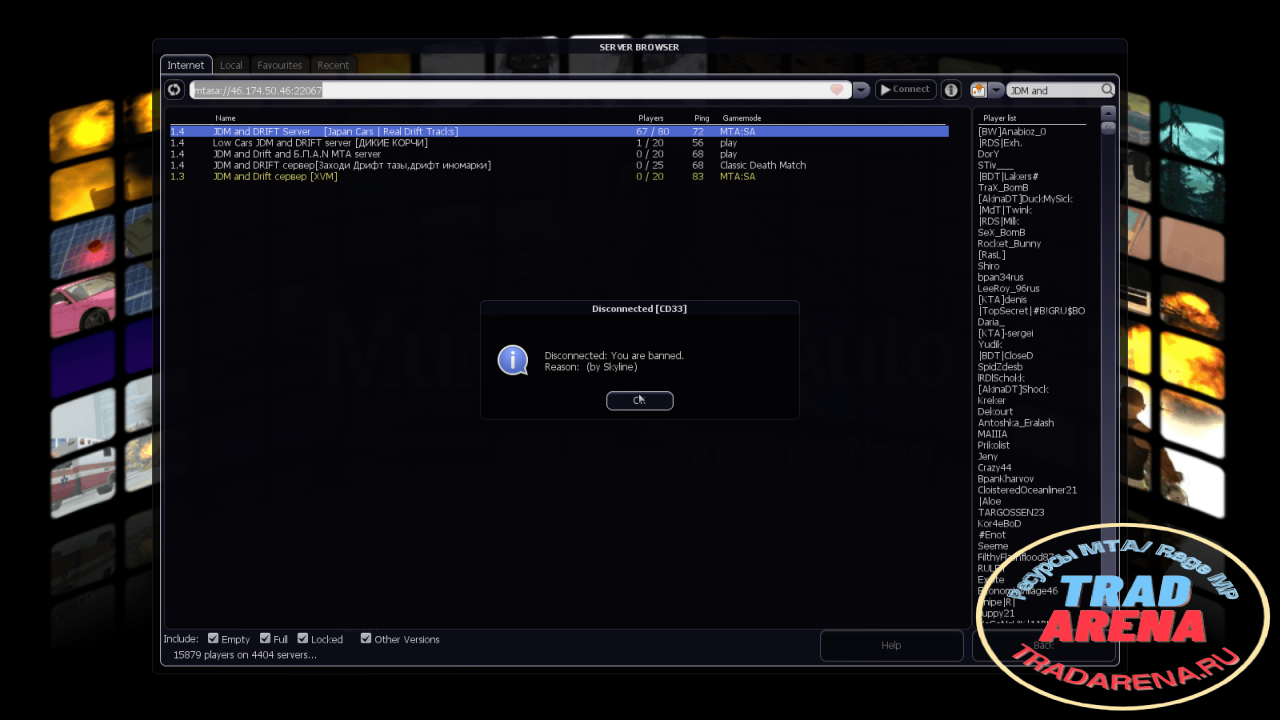1280x720 pixels.
Task: Click the search type icon beside search box
Action: click(978, 90)
